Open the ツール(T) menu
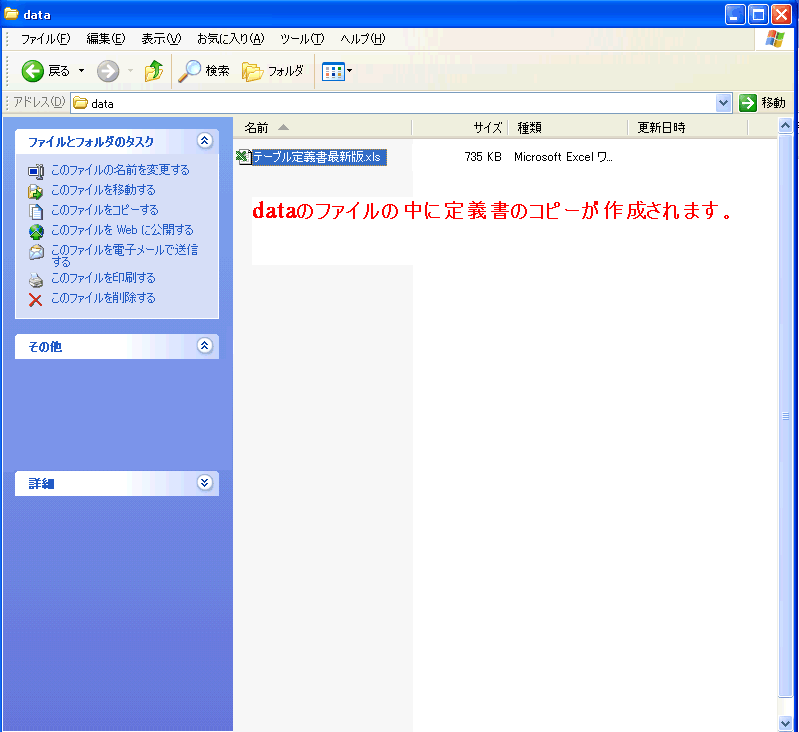Screen dimensions: 799x732 pos(301,39)
